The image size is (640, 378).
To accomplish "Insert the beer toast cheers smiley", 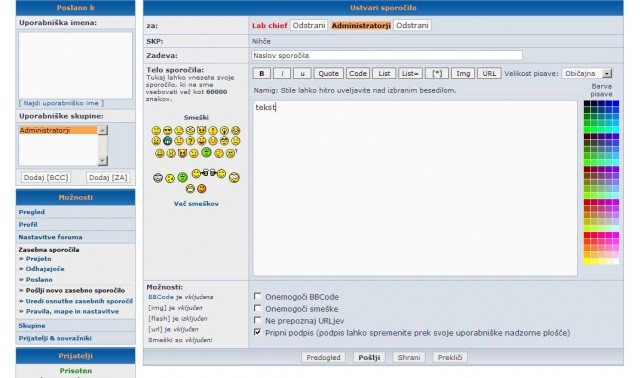I will pyautogui.click(x=209, y=173).
